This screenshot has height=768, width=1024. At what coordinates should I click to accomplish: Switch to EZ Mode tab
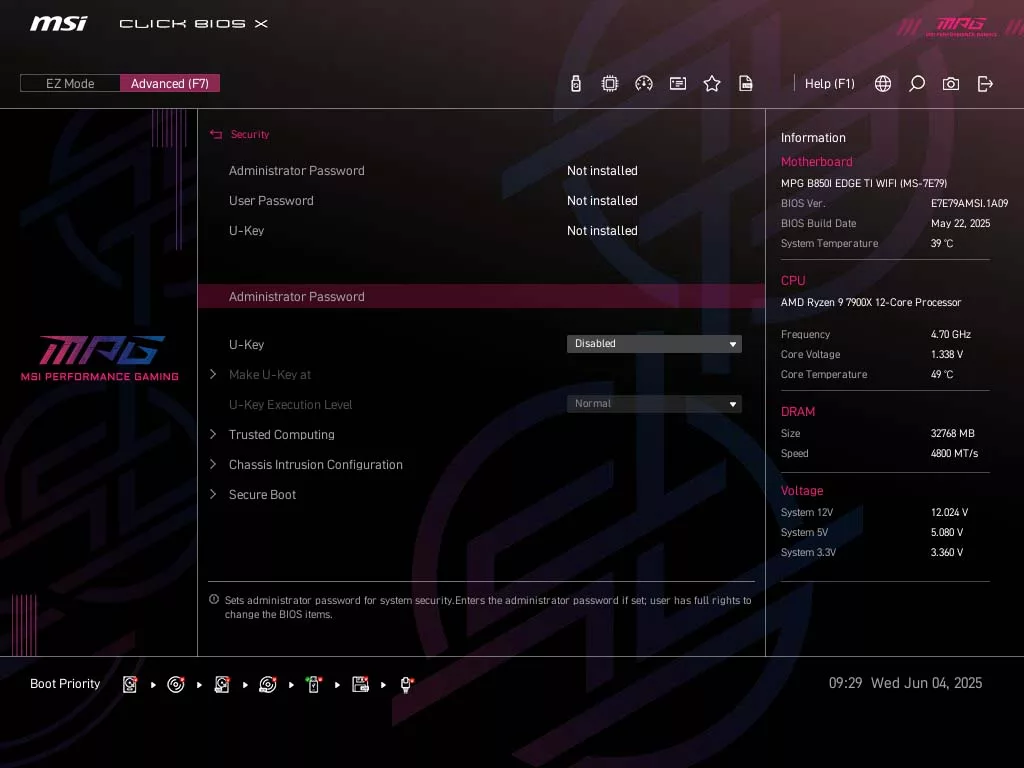[x=70, y=84]
